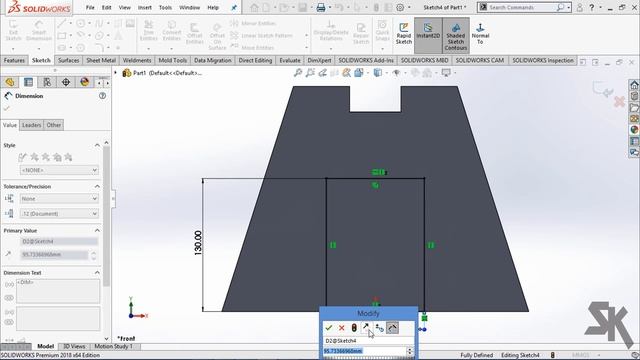
Task: Open the Tools menu
Action: [165, 7]
